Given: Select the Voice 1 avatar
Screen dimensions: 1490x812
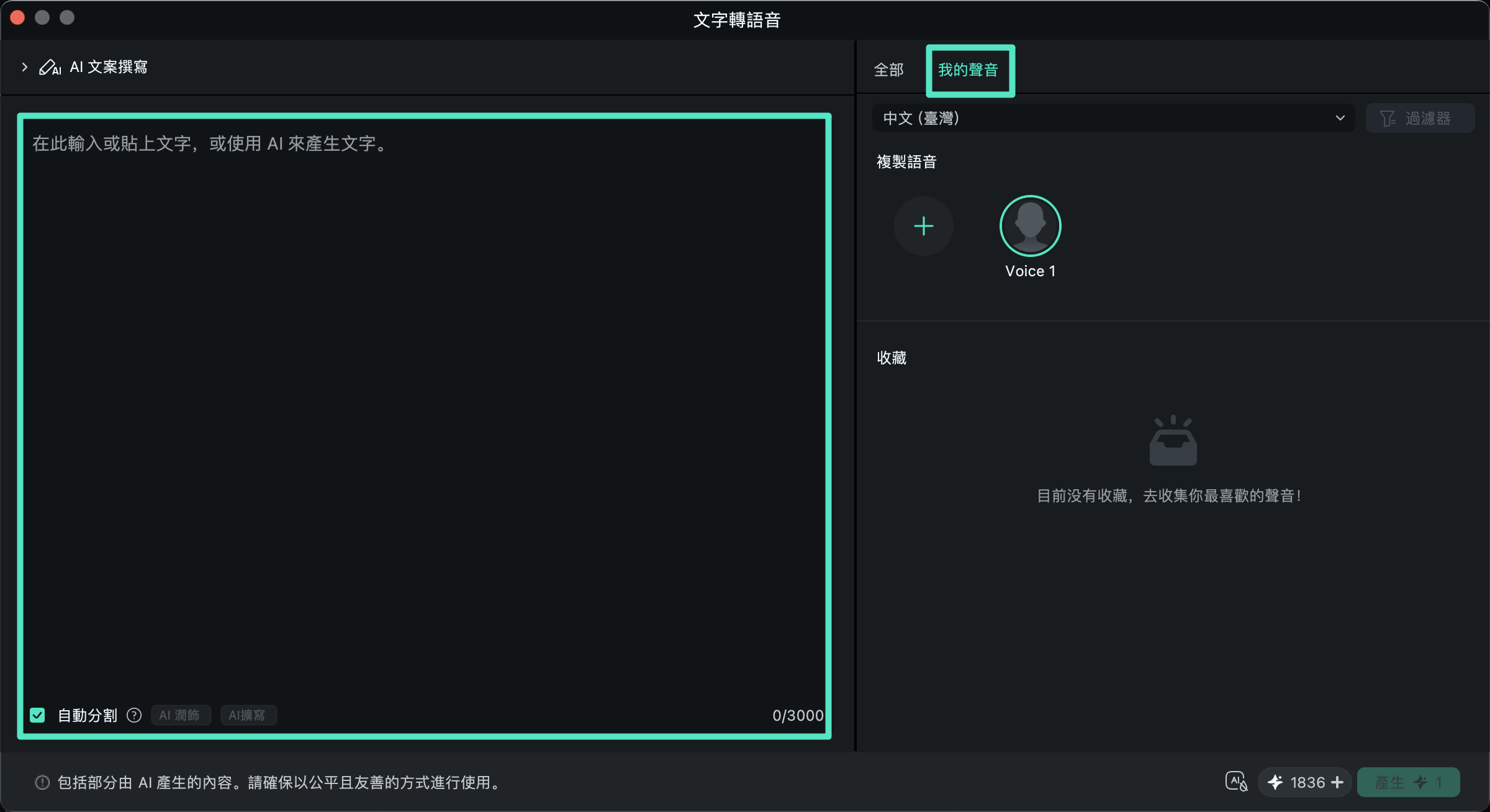Looking at the screenshot, I should [x=1031, y=226].
